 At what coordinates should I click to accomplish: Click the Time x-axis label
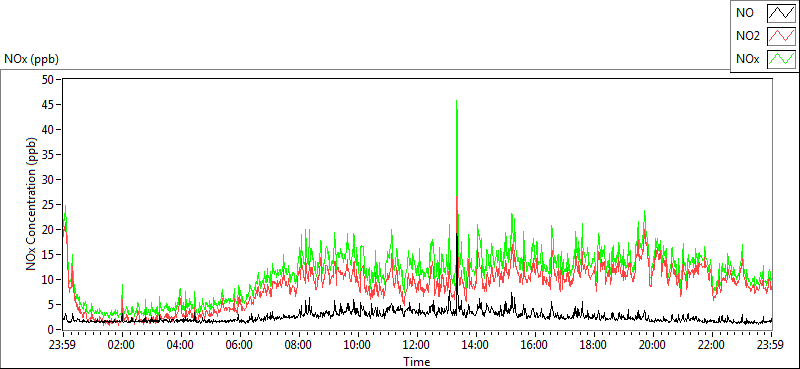[x=417, y=362]
